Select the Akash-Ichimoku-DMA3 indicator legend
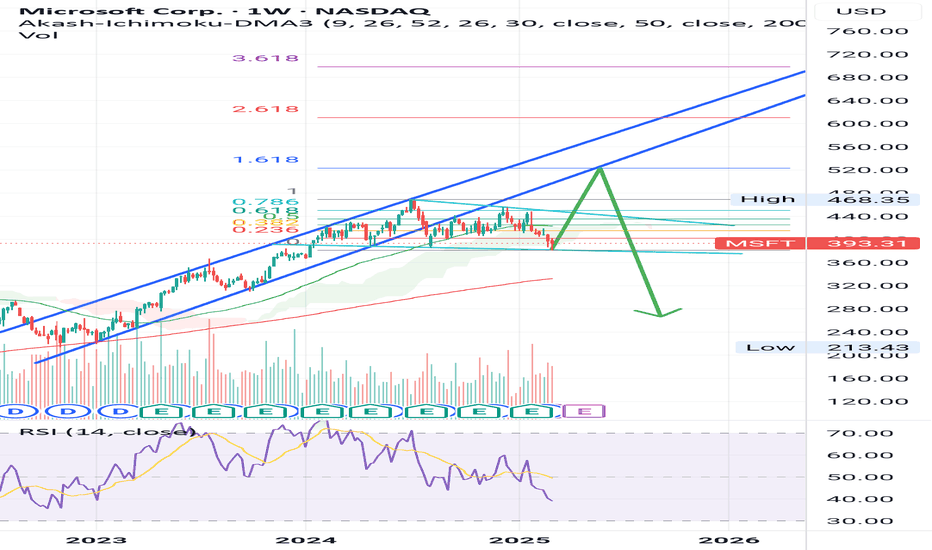The width and height of the screenshot is (932, 550). [x=413, y=23]
